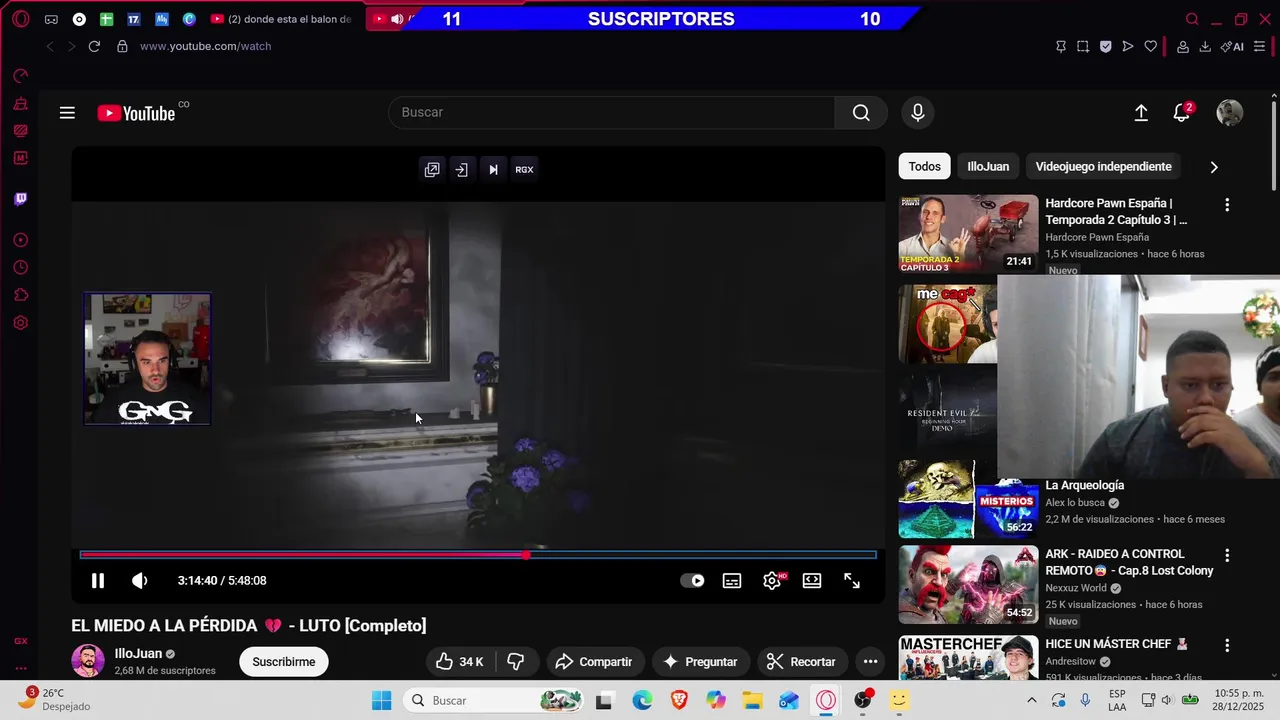The image size is (1280, 720).
Task: Open Opera tab search magnifier
Action: click(1192, 19)
